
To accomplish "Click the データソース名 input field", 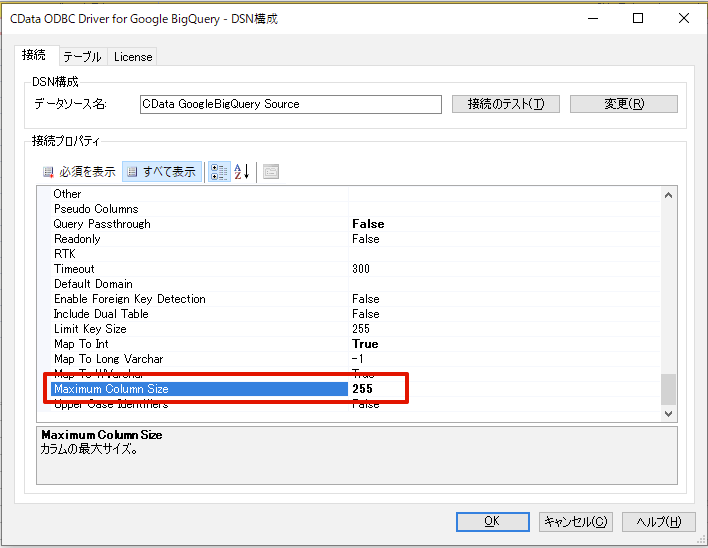I will click(291, 104).
